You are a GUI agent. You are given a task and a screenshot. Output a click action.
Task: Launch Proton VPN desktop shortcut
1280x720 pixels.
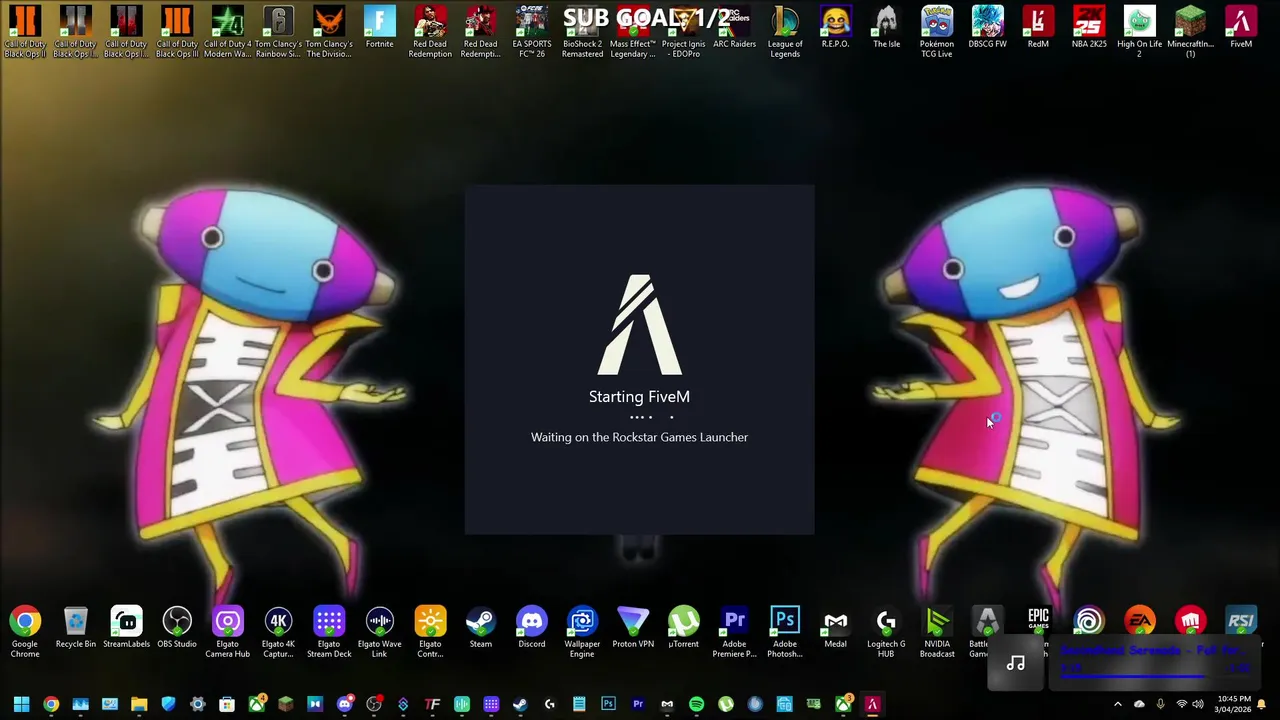[633, 628]
